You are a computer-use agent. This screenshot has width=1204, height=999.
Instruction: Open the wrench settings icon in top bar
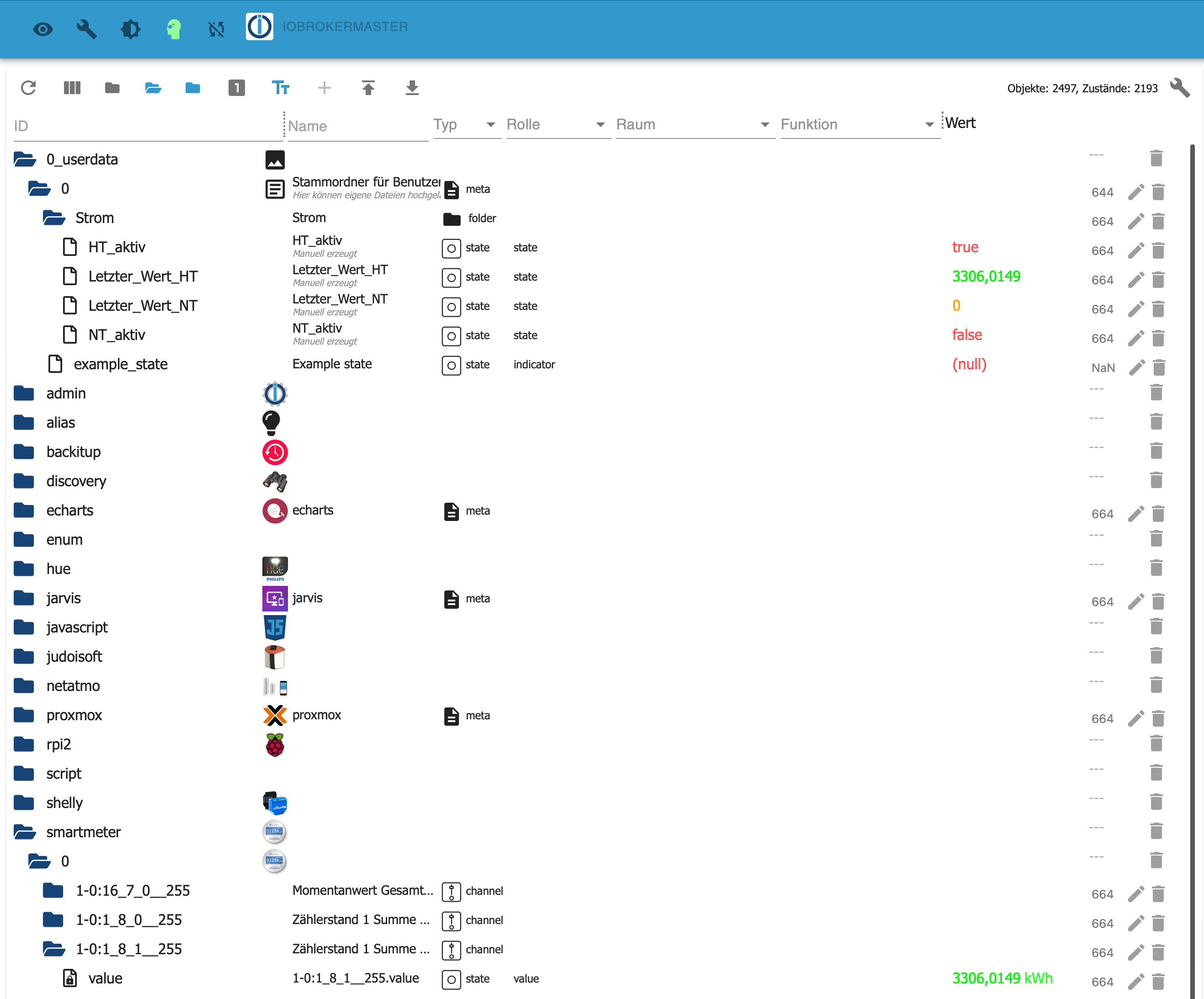(x=86, y=28)
